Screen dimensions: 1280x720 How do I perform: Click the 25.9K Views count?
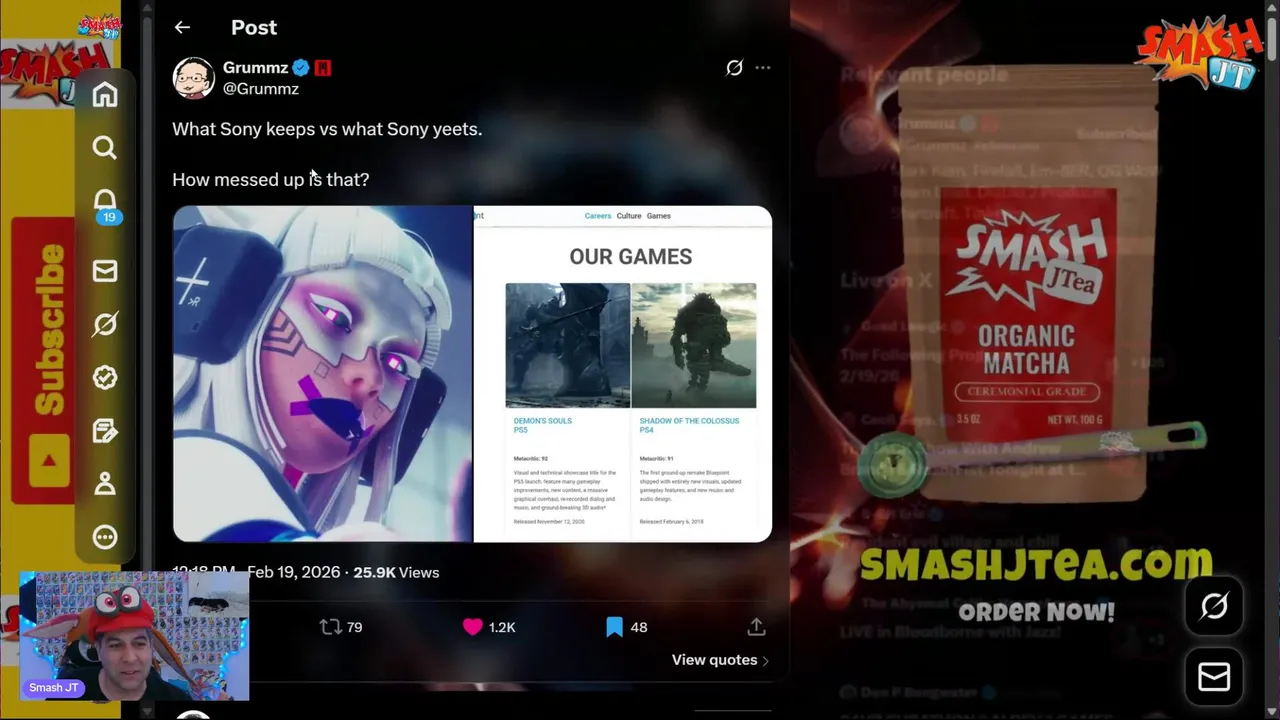pos(396,572)
